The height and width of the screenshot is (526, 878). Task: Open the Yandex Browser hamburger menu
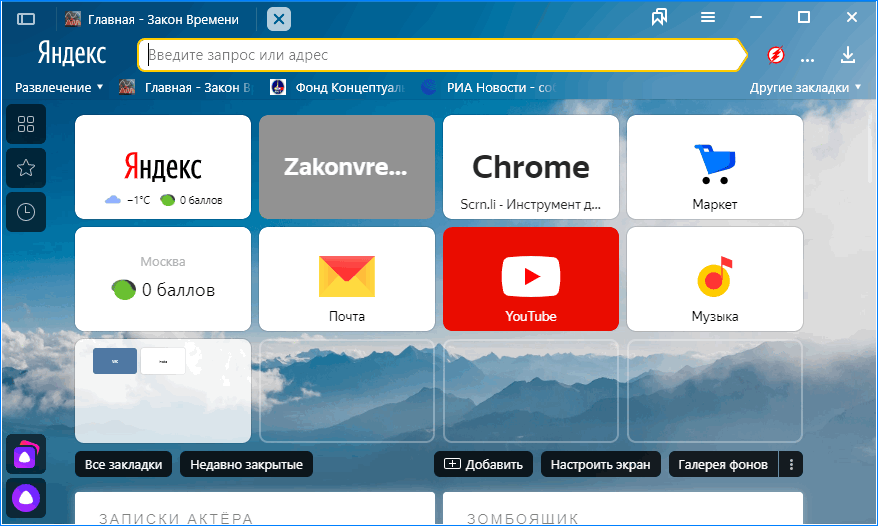708,18
